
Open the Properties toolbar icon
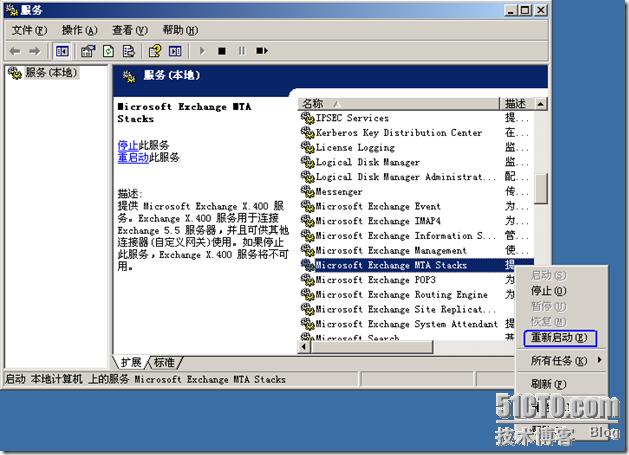(88, 51)
